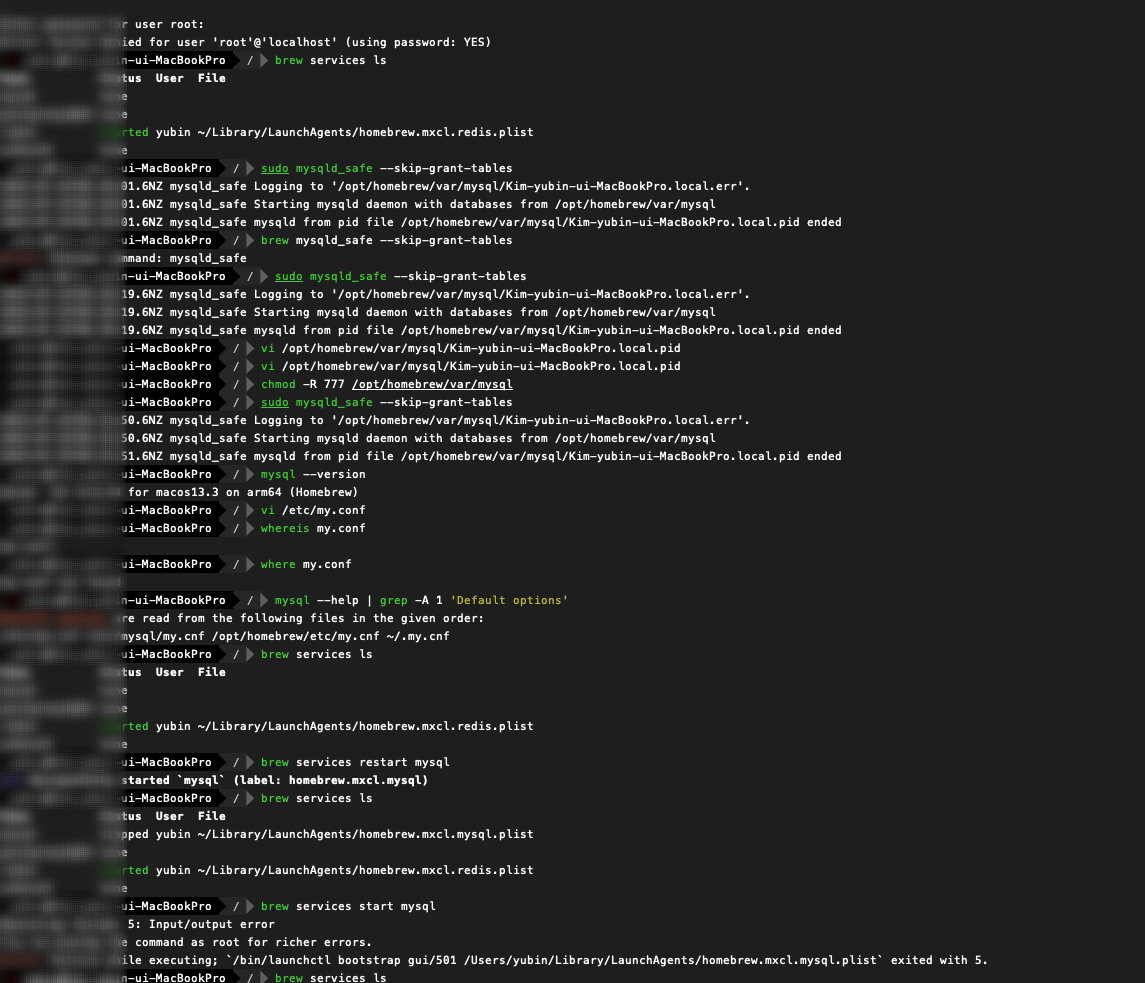Image resolution: width=1145 pixels, height=983 pixels.
Task: Click the 'mmand: mysqld_safe' error output
Action: tap(184, 259)
